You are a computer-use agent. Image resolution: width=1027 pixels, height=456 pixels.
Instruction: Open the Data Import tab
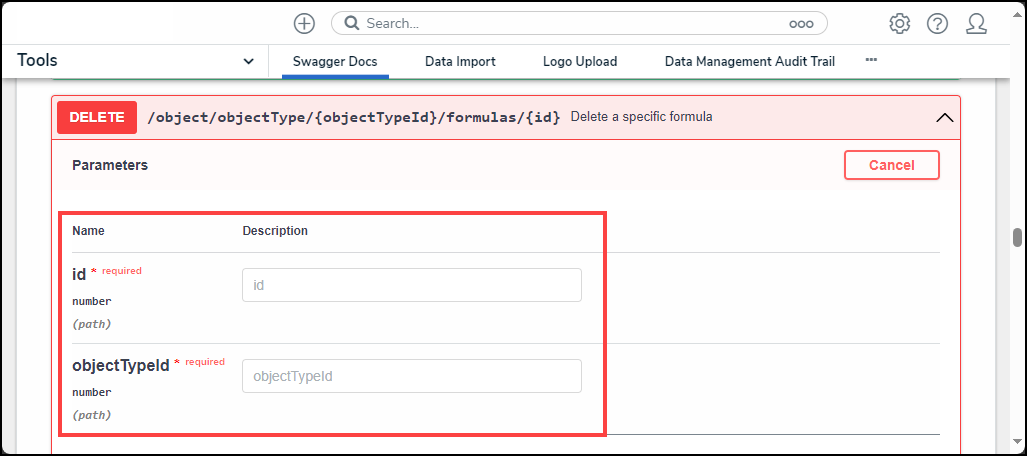point(460,61)
